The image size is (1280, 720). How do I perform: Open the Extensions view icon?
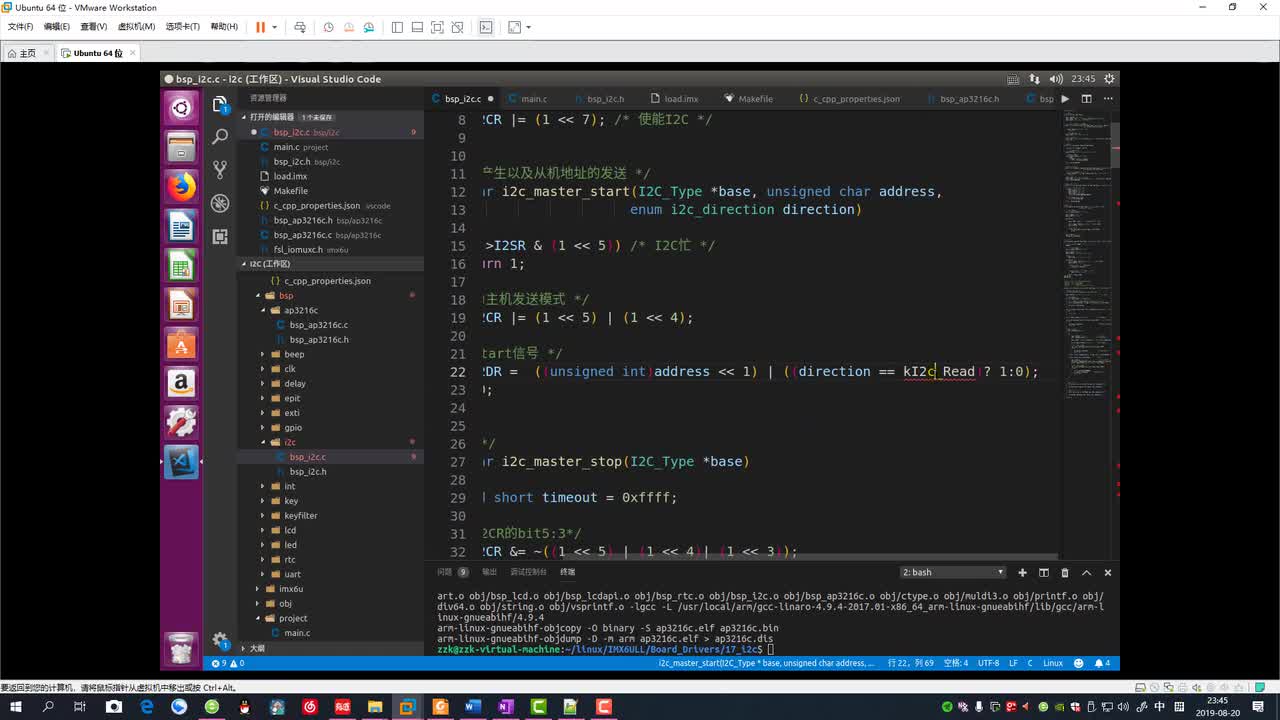[x=220, y=236]
